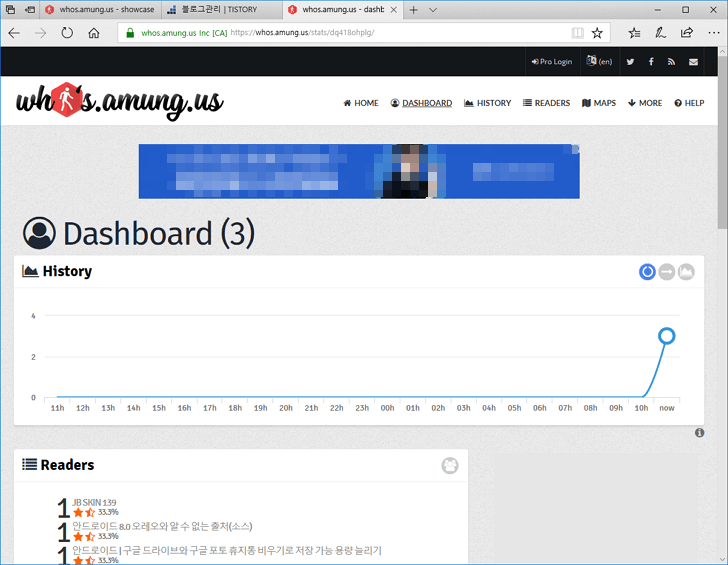This screenshot has width=728, height=565.
Task: Click the 'now' data point on chart
Action: point(667,336)
